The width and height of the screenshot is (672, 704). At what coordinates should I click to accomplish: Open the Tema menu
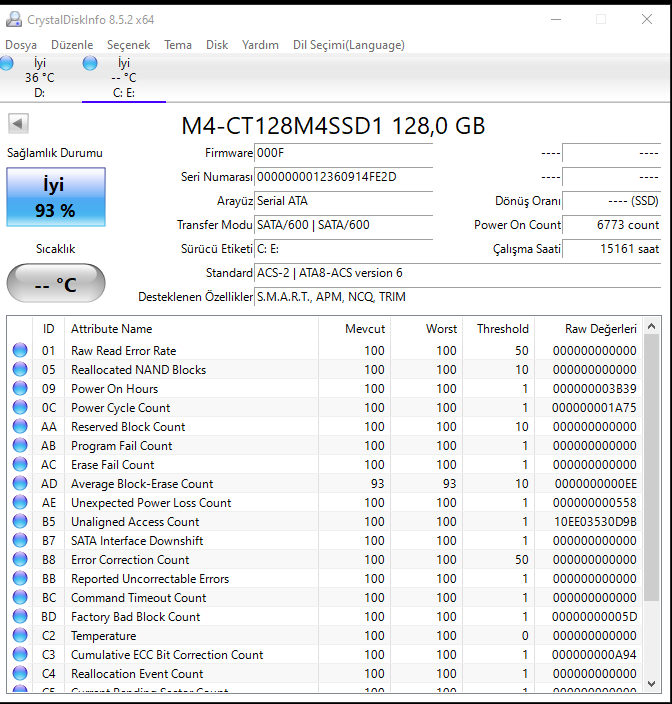pyautogui.click(x=178, y=45)
